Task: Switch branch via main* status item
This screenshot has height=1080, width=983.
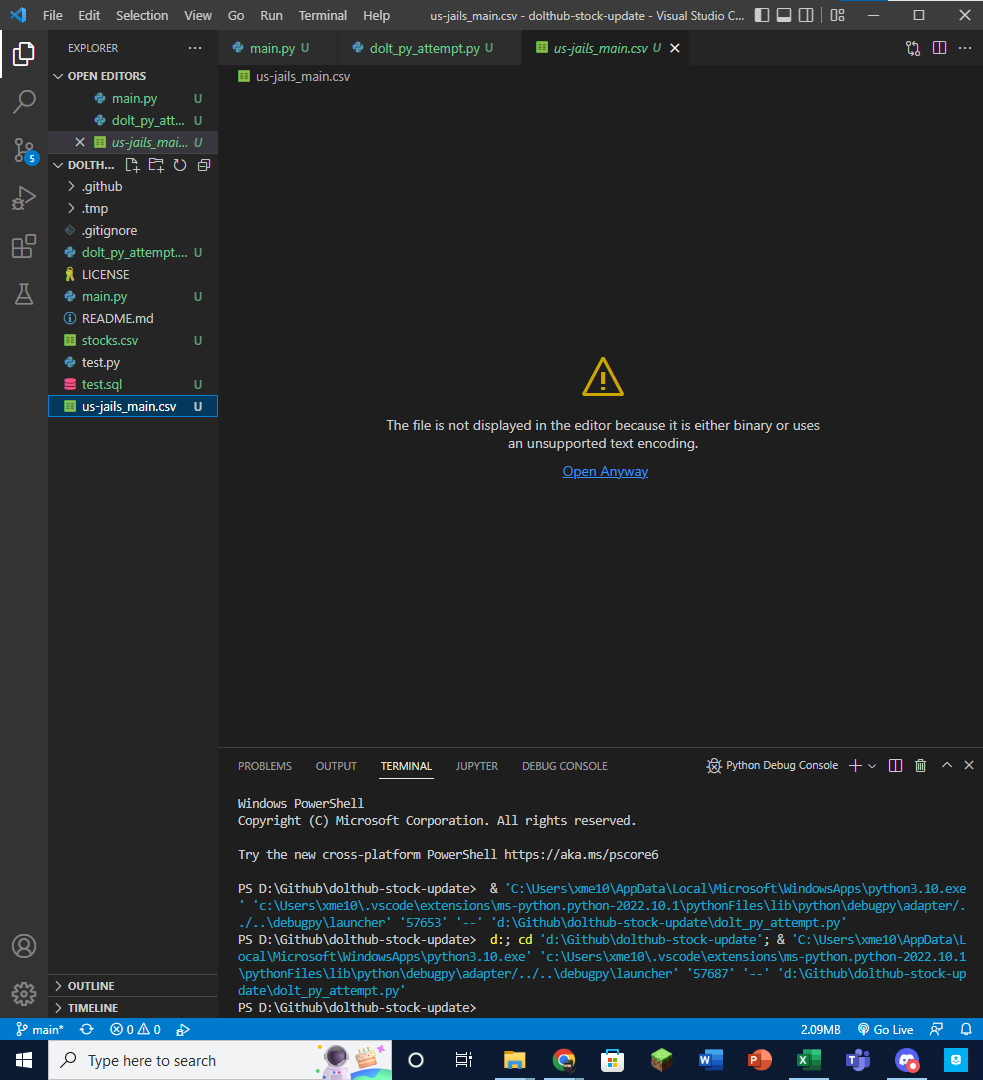Action: click(39, 1029)
